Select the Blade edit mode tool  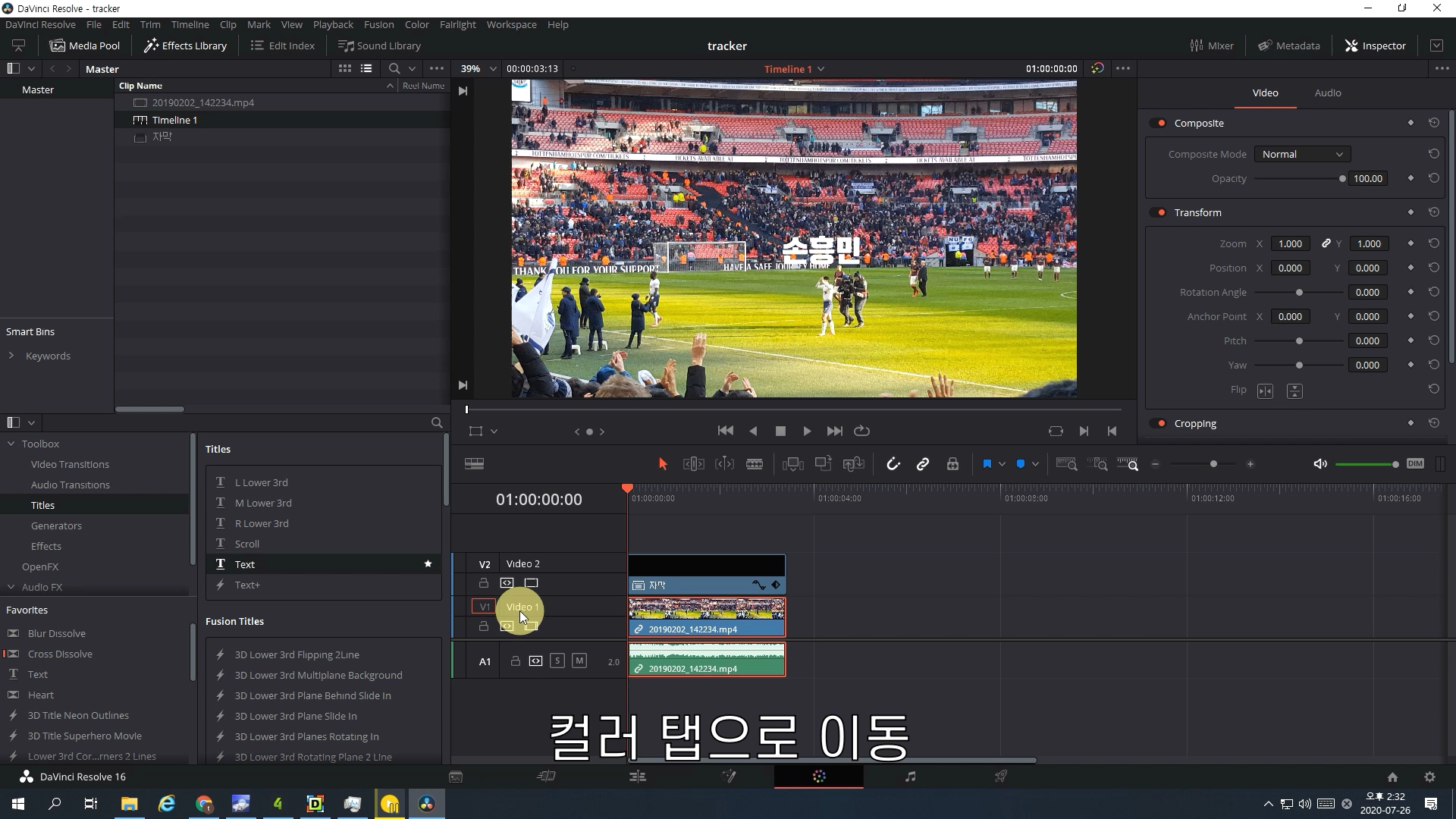click(x=755, y=464)
